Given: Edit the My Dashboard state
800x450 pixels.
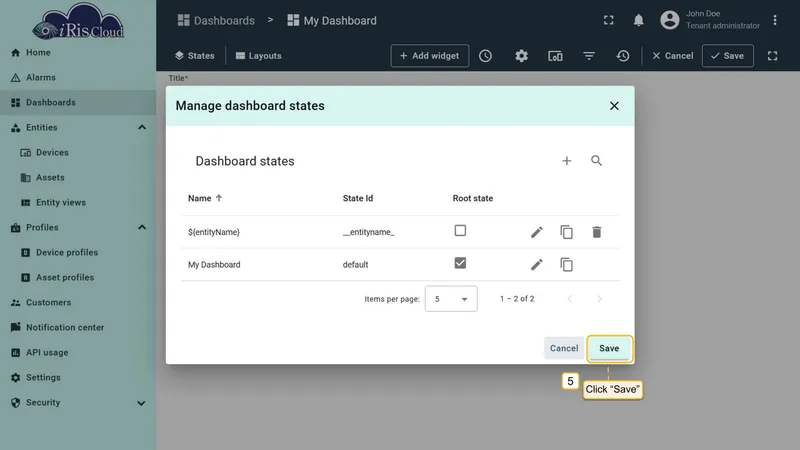Looking at the screenshot, I should point(536,265).
